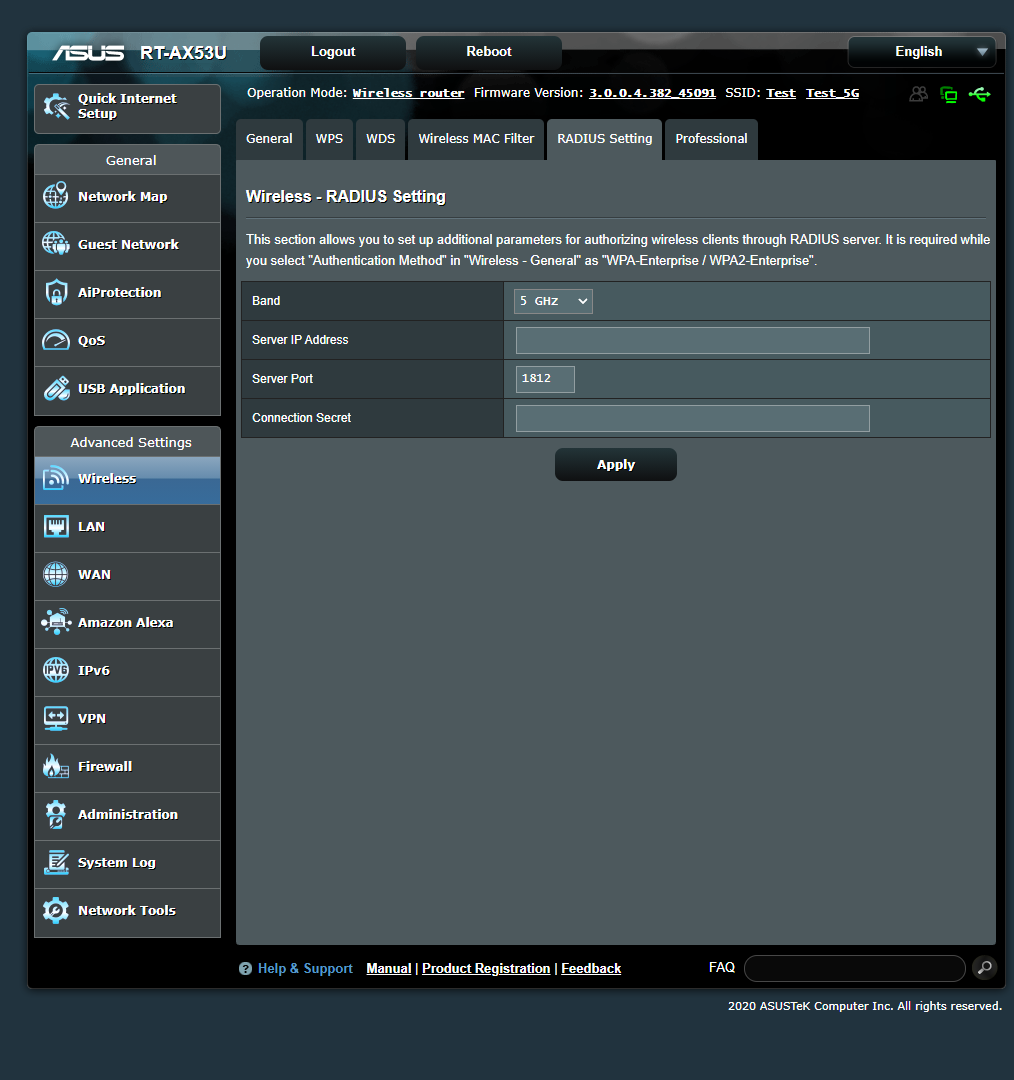Open the Wireless router operation mode link
This screenshot has height=1080, width=1014.
point(408,93)
